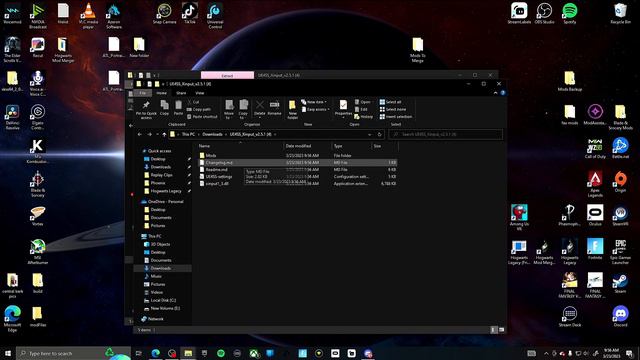Click the Refresh button beside address bar
The height and width of the screenshot is (360, 640).
(x=380, y=134)
